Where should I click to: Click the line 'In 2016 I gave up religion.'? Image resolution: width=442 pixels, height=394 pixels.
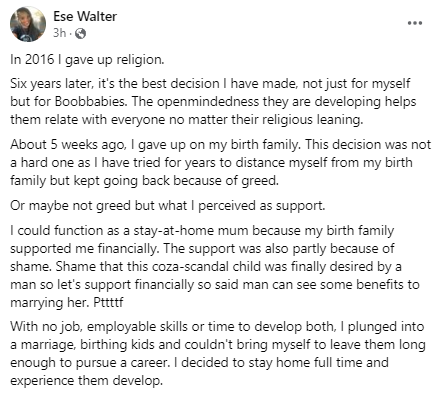point(87,60)
